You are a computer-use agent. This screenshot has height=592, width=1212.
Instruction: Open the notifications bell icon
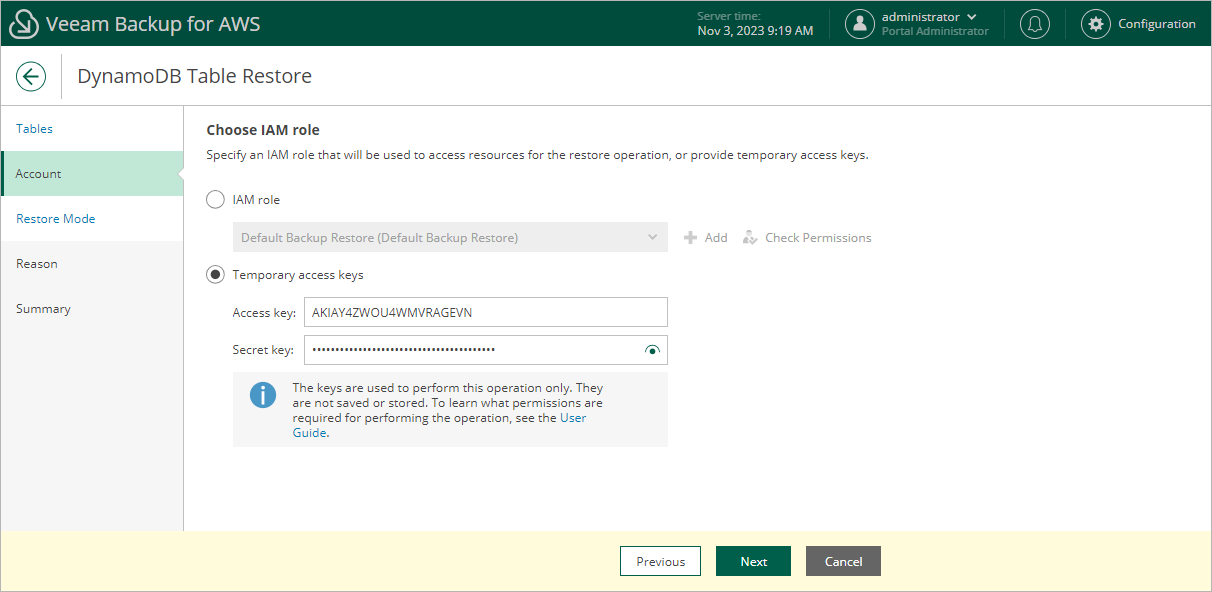click(x=1035, y=24)
